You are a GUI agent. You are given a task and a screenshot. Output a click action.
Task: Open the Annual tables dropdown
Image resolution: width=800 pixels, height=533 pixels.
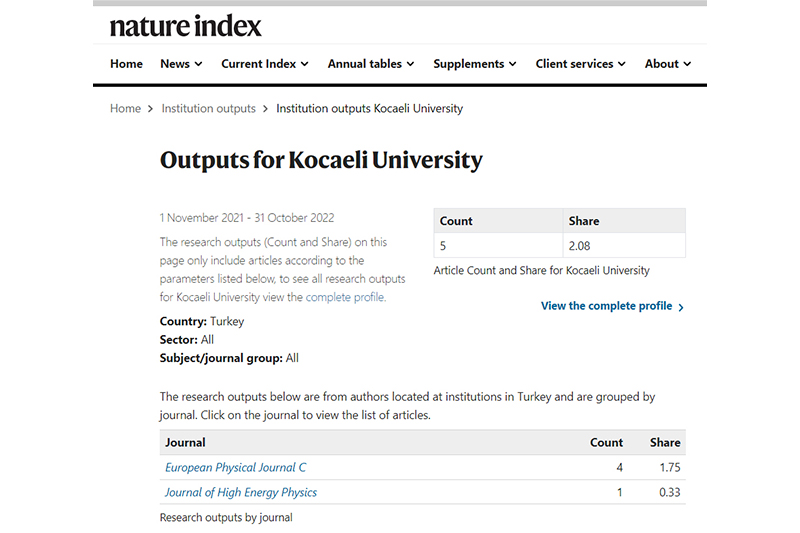click(371, 64)
